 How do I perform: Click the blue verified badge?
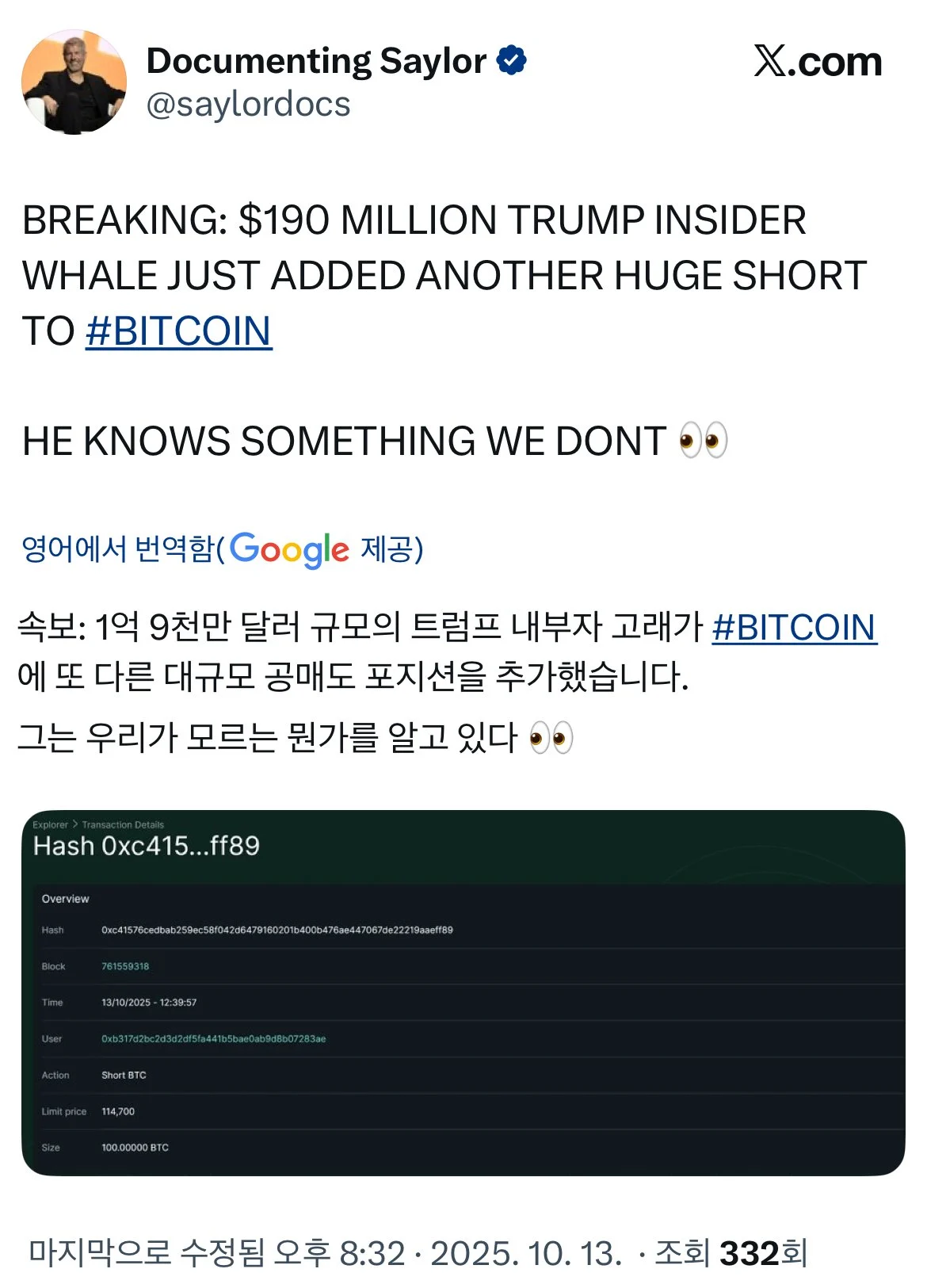click(x=512, y=61)
